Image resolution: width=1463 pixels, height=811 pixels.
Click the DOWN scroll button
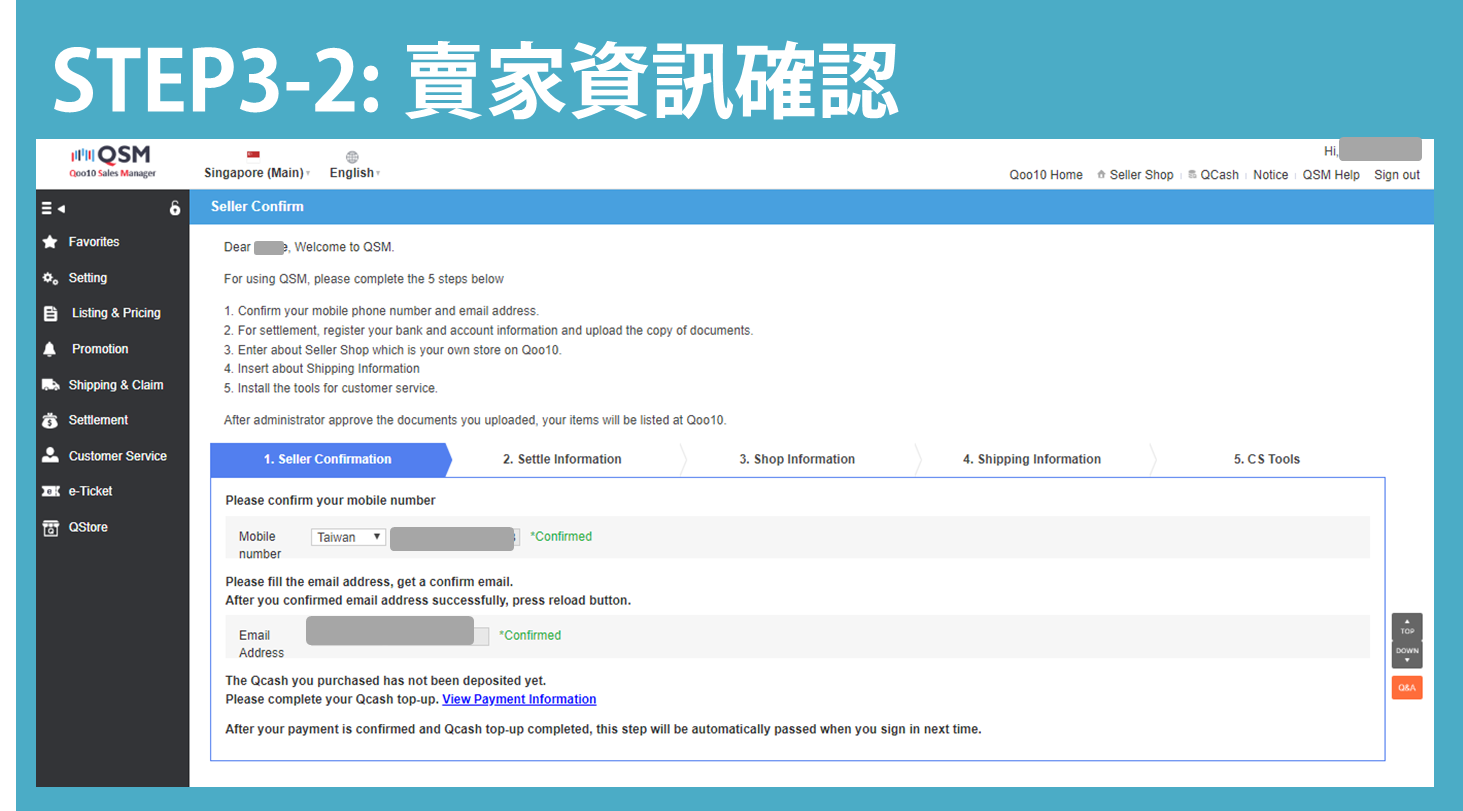pyautogui.click(x=1407, y=655)
